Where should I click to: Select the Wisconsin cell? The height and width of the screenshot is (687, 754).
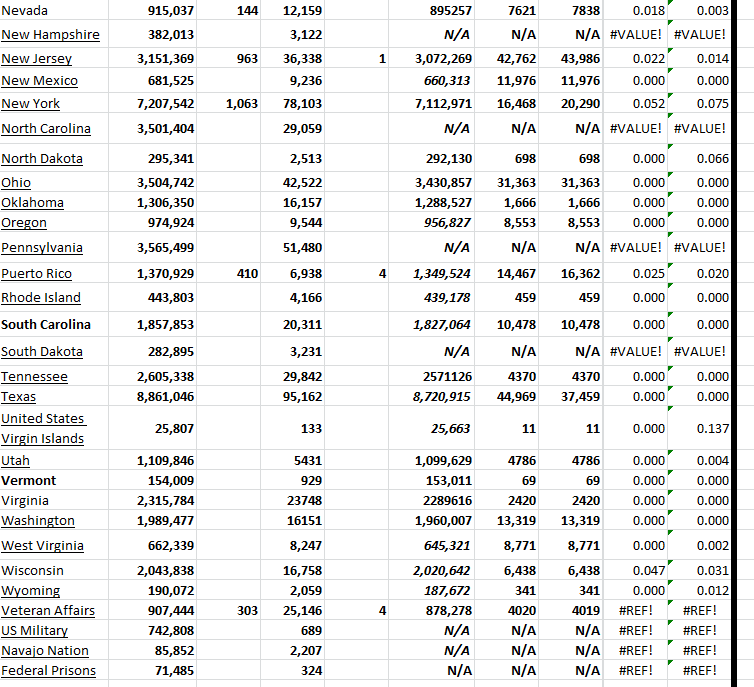[x=54, y=571]
